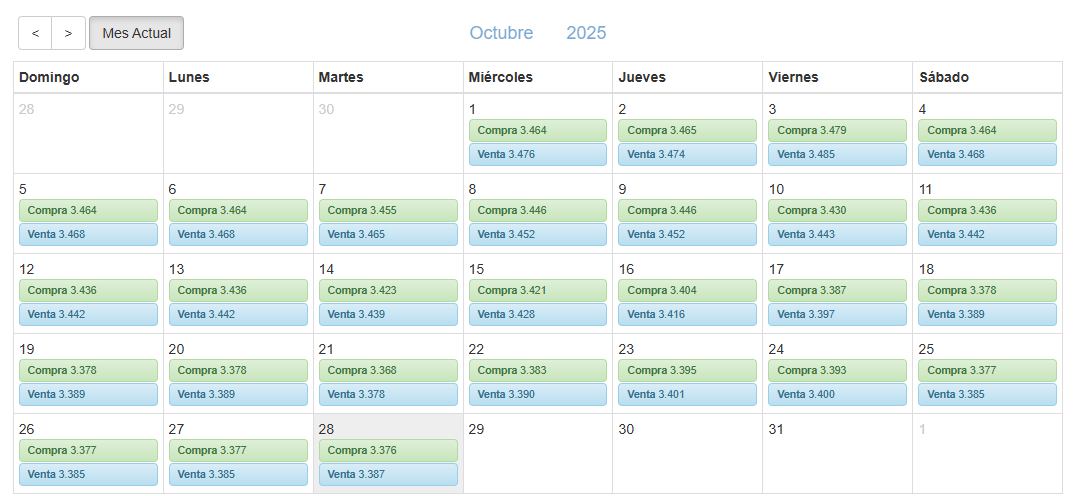This screenshot has height=496, width=1090.
Task: Click the 2025 year title
Action: pyautogui.click(x=586, y=33)
